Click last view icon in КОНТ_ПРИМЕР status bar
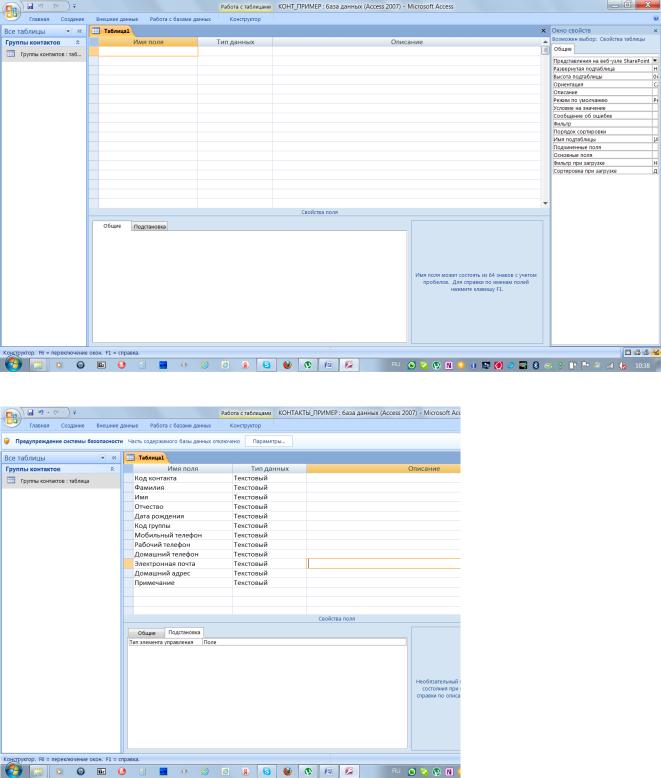 (656, 352)
